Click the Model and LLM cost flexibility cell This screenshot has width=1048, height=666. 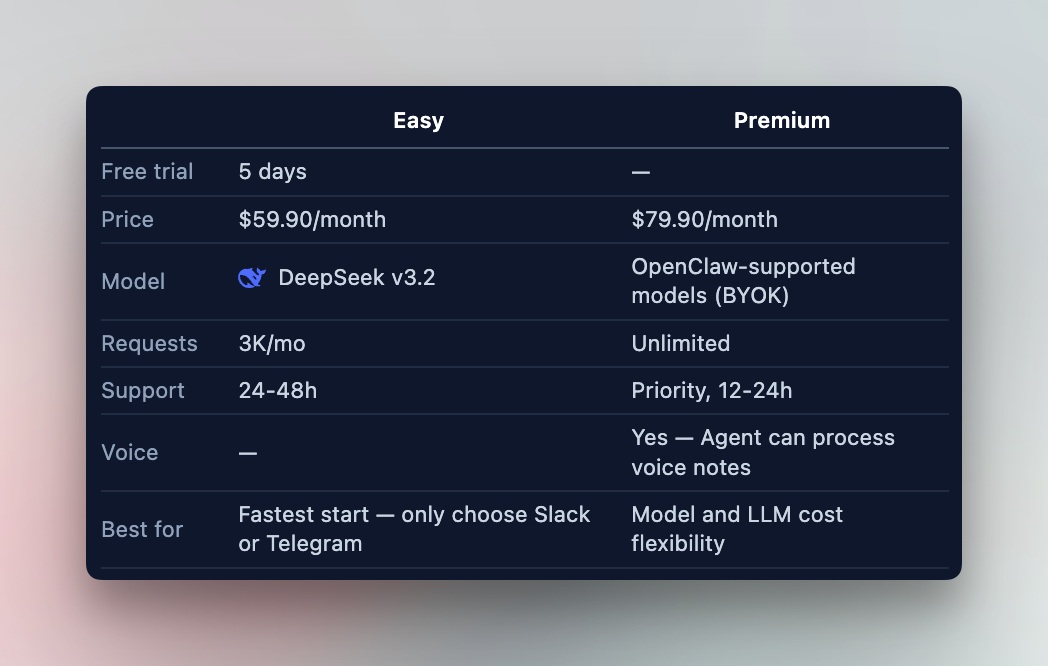[737, 529]
